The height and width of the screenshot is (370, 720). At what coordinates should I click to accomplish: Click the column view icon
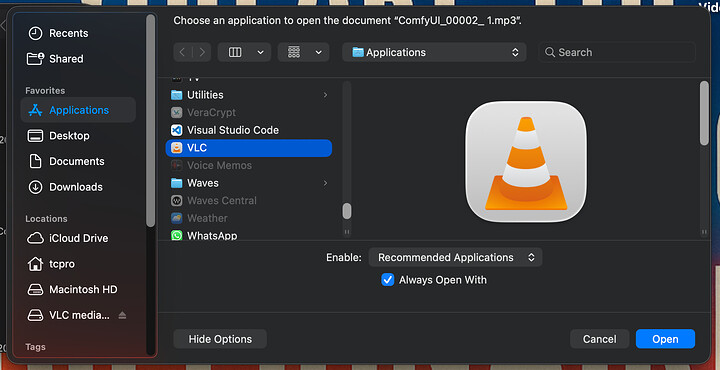tap(235, 52)
